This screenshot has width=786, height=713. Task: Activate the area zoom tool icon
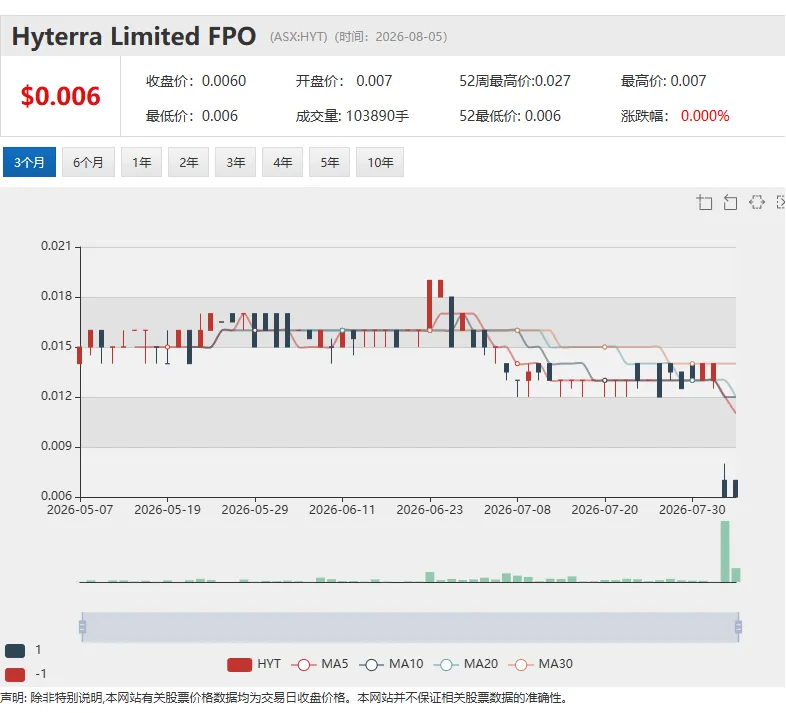(704, 203)
